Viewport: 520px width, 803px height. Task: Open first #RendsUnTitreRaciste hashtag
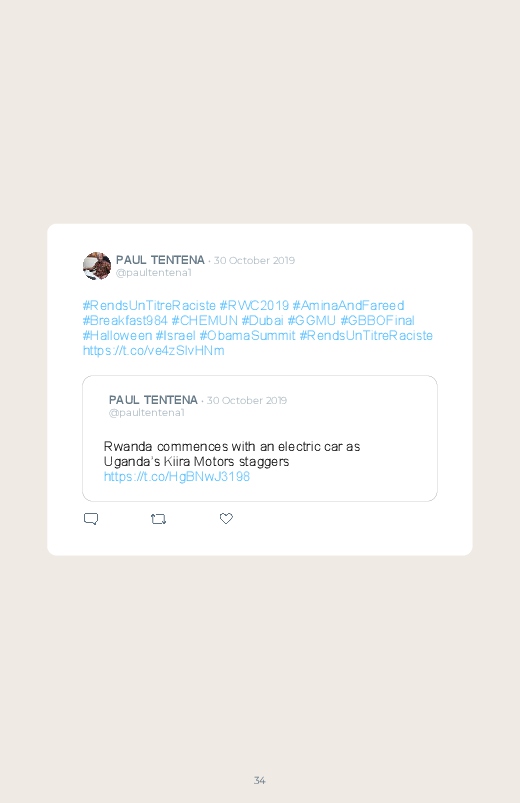(x=149, y=305)
